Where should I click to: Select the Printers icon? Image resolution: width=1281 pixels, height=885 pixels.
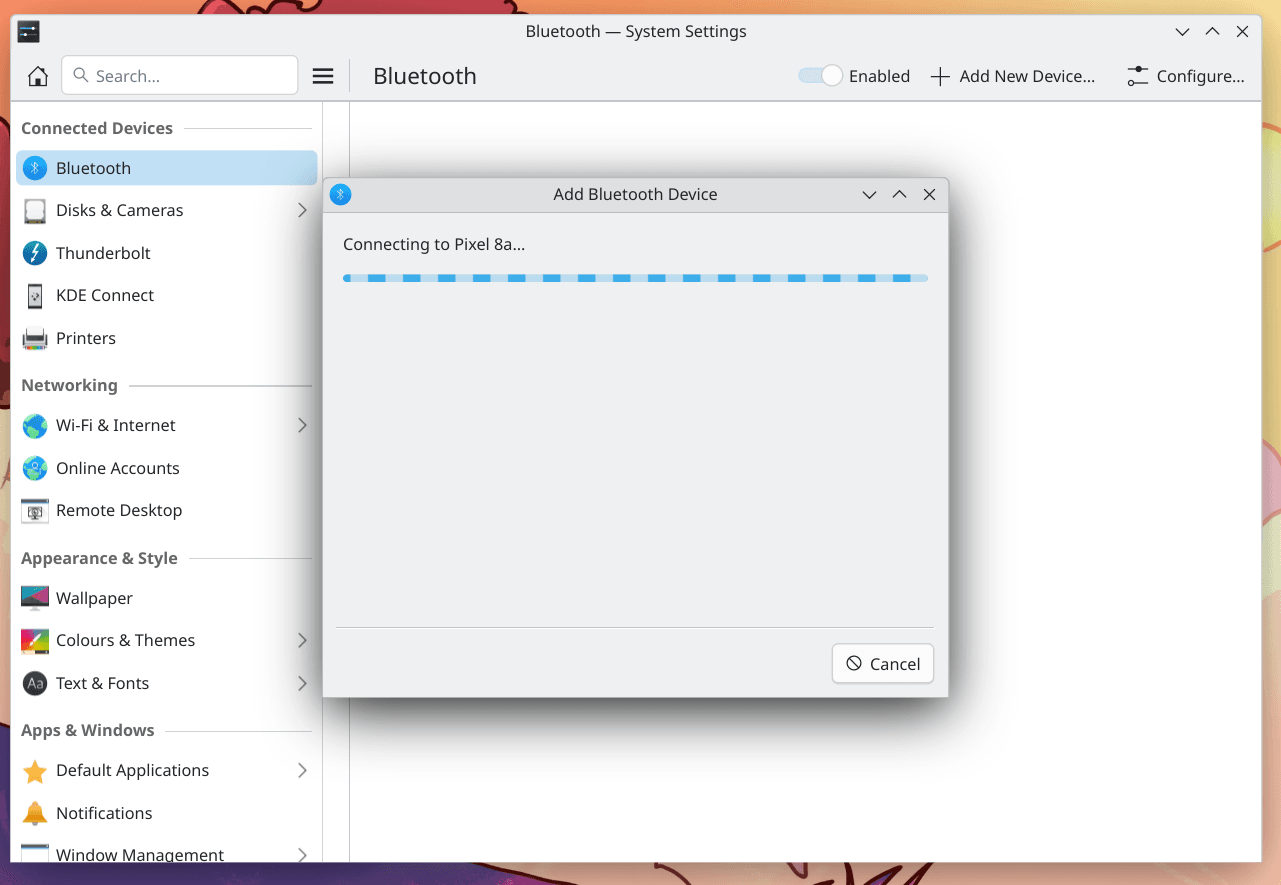34,338
